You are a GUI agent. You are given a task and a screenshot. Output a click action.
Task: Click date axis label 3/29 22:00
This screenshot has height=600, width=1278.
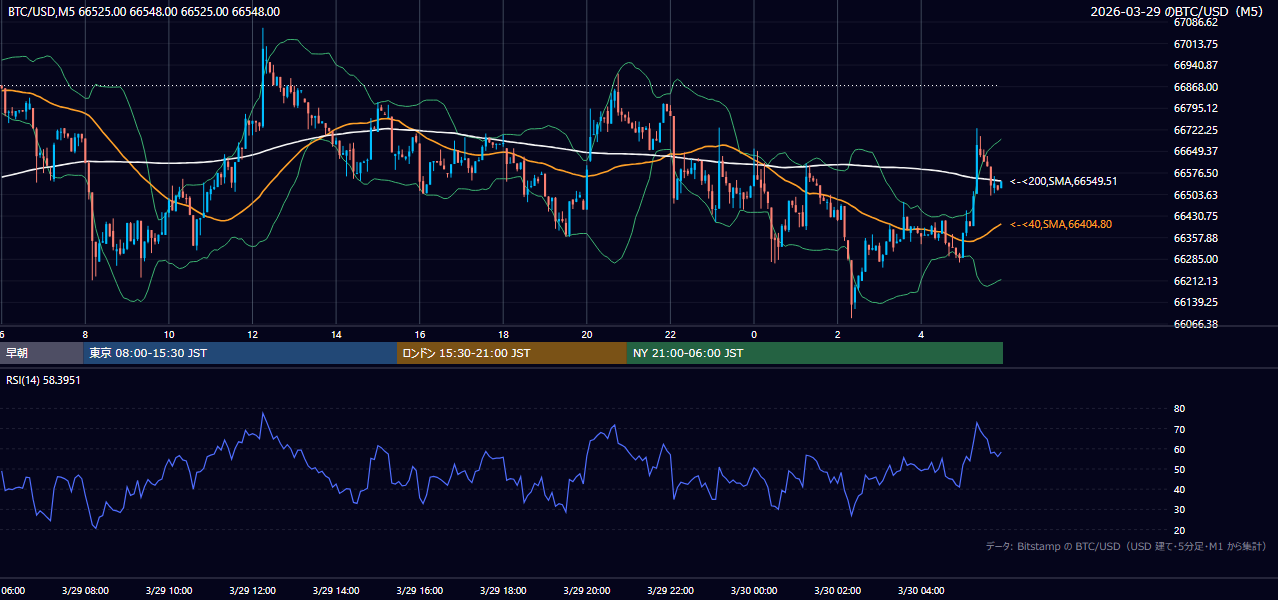[670, 590]
